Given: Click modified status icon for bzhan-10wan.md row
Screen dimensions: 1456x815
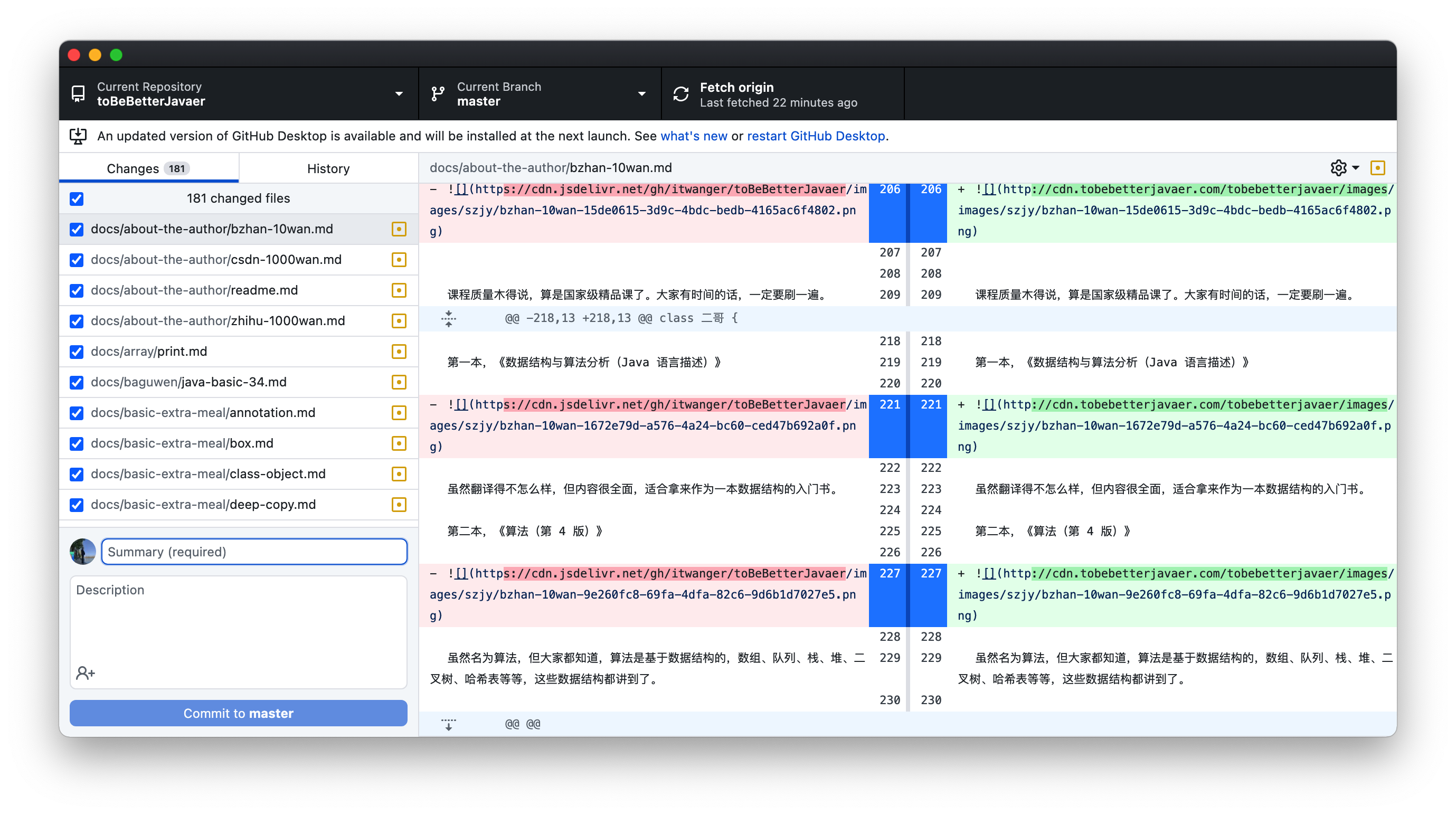Looking at the screenshot, I should [399, 229].
